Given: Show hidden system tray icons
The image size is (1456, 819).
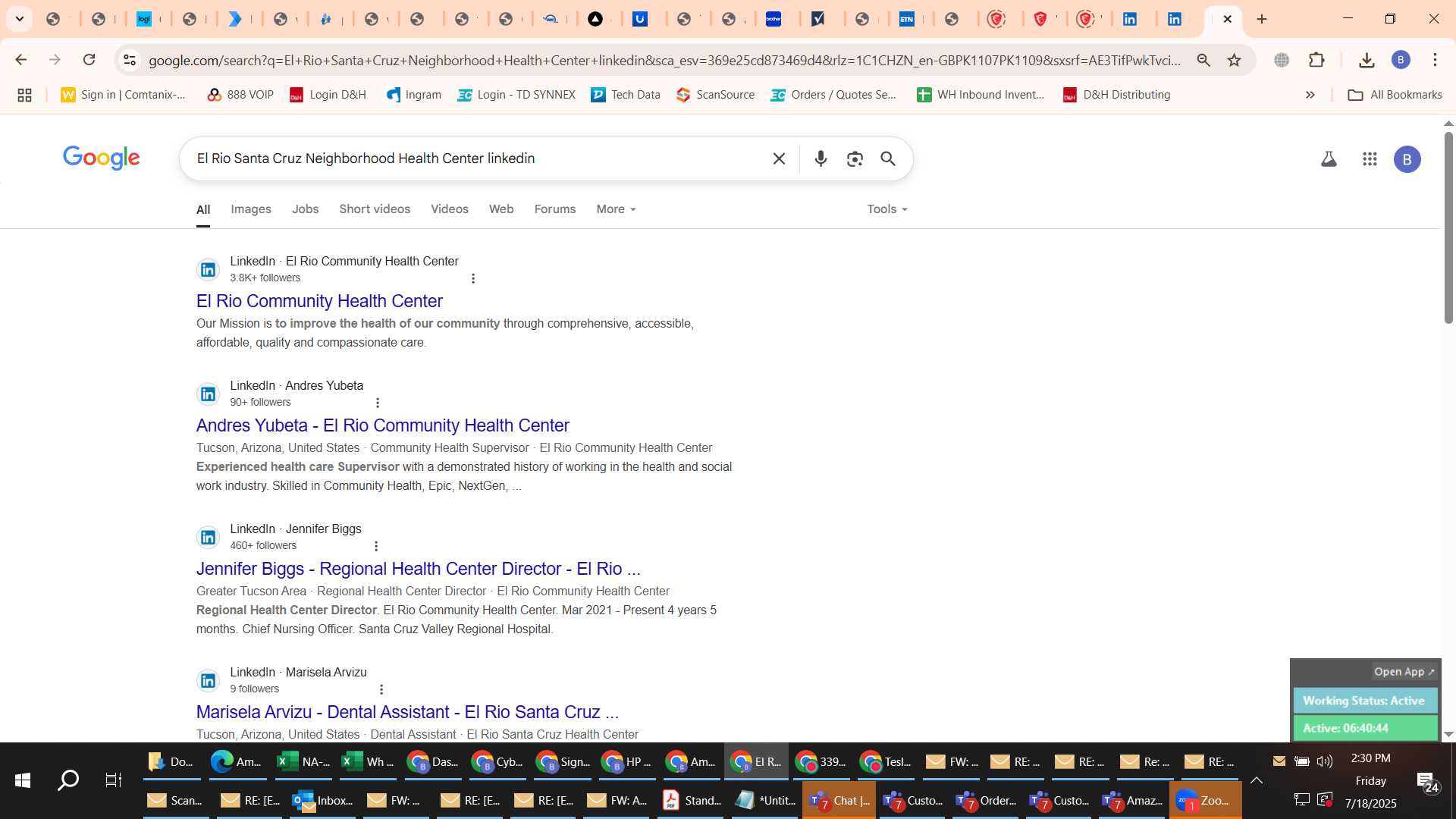Looking at the screenshot, I should click(1257, 780).
